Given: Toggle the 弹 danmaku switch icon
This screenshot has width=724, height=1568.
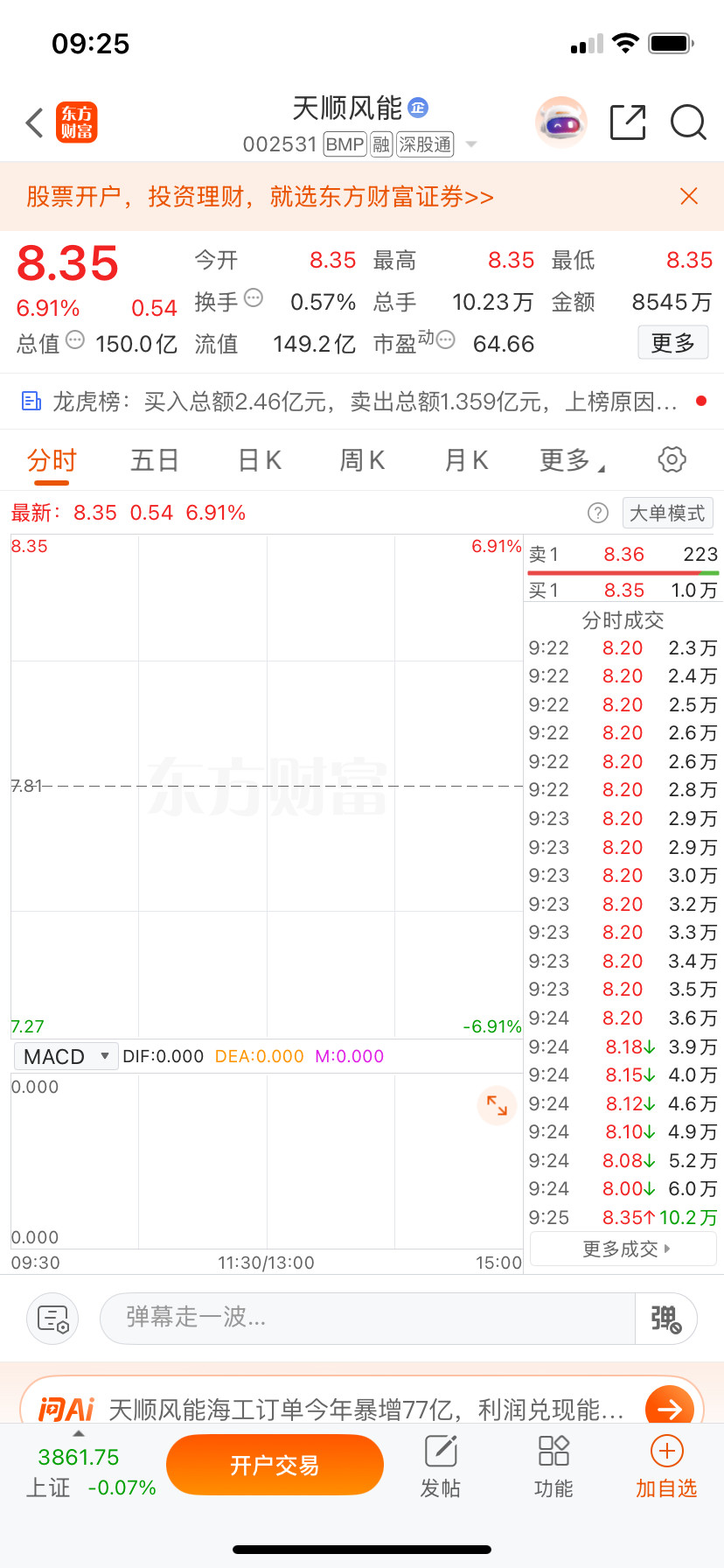Looking at the screenshot, I should pyautogui.click(x=666, y=1318).
